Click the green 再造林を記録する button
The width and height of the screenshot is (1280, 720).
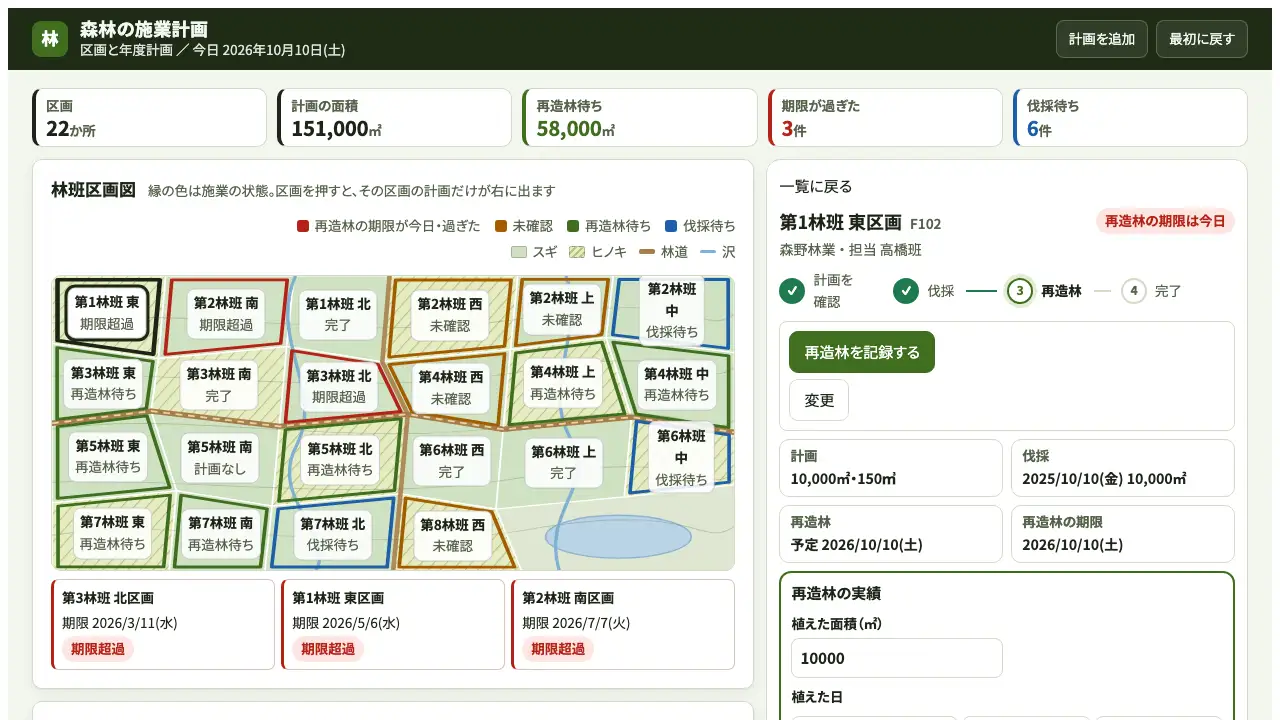(862, 352)
